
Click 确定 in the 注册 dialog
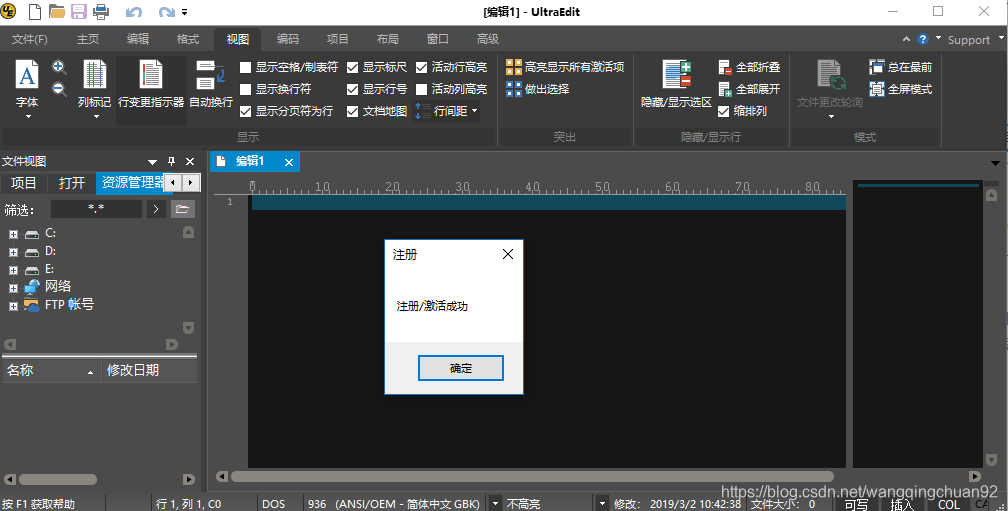461,368
